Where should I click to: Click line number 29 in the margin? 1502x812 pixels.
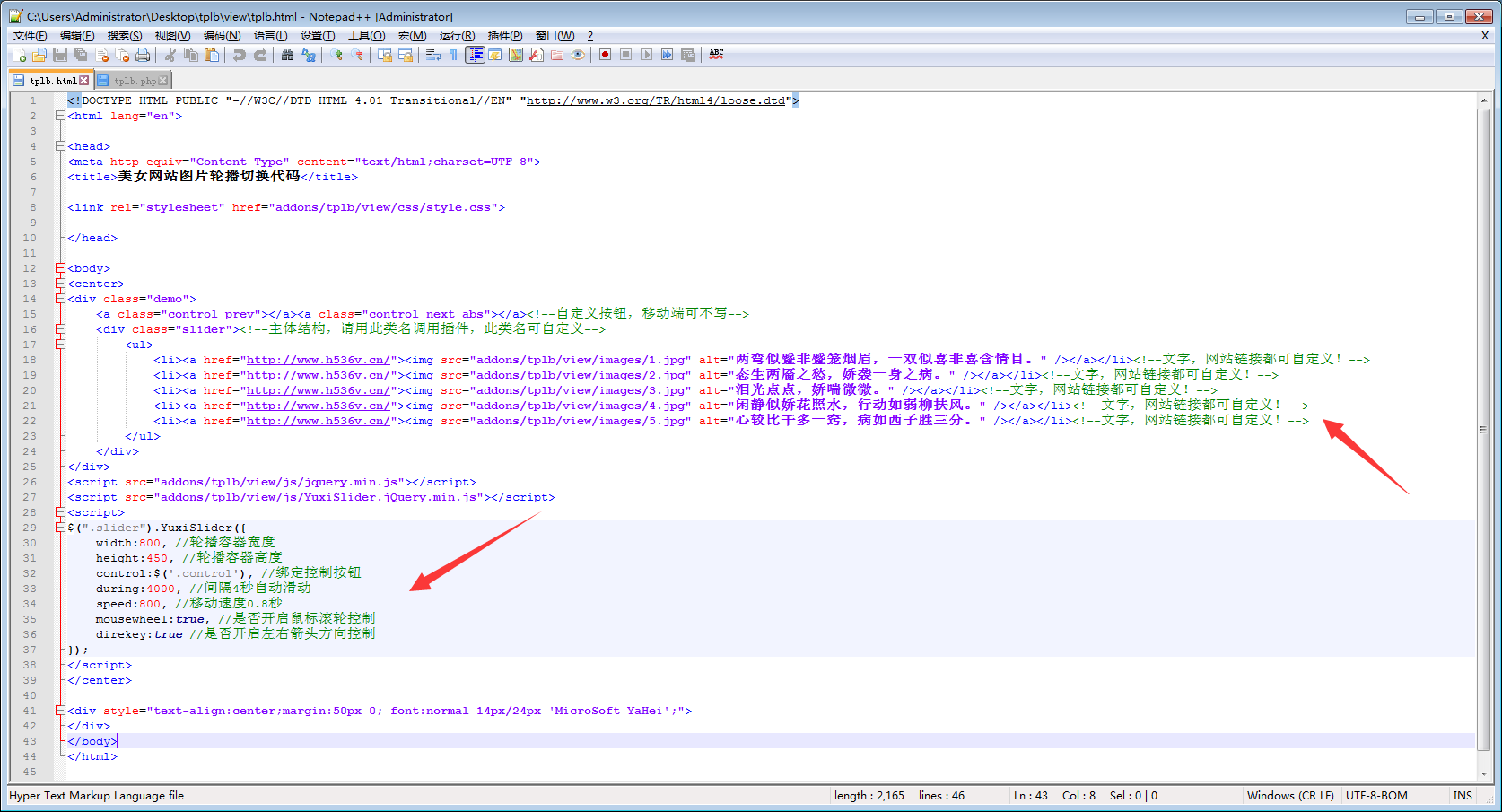tap(30, 528)
